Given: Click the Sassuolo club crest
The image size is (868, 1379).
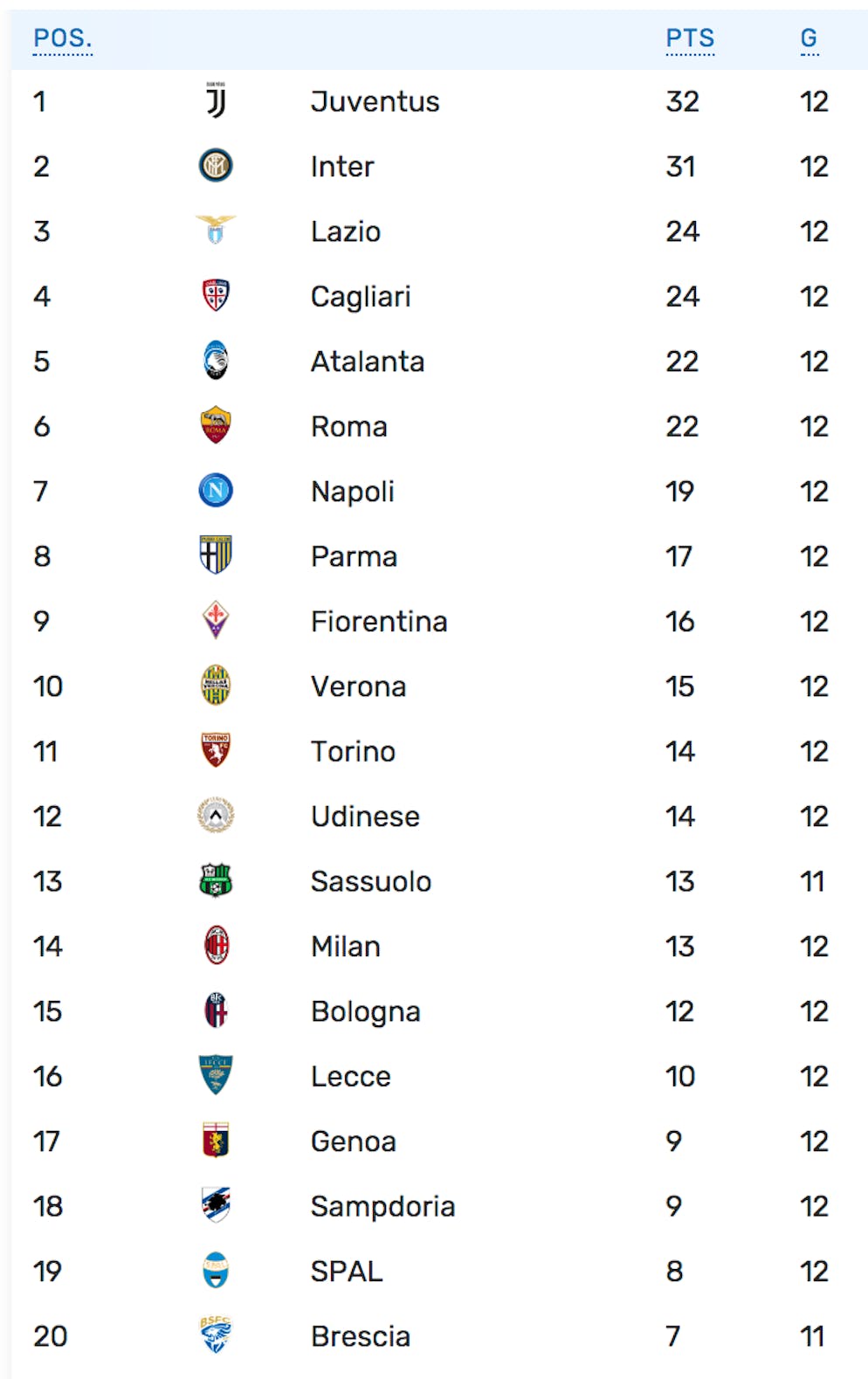Looking at the screenshot, I should 216,880.
